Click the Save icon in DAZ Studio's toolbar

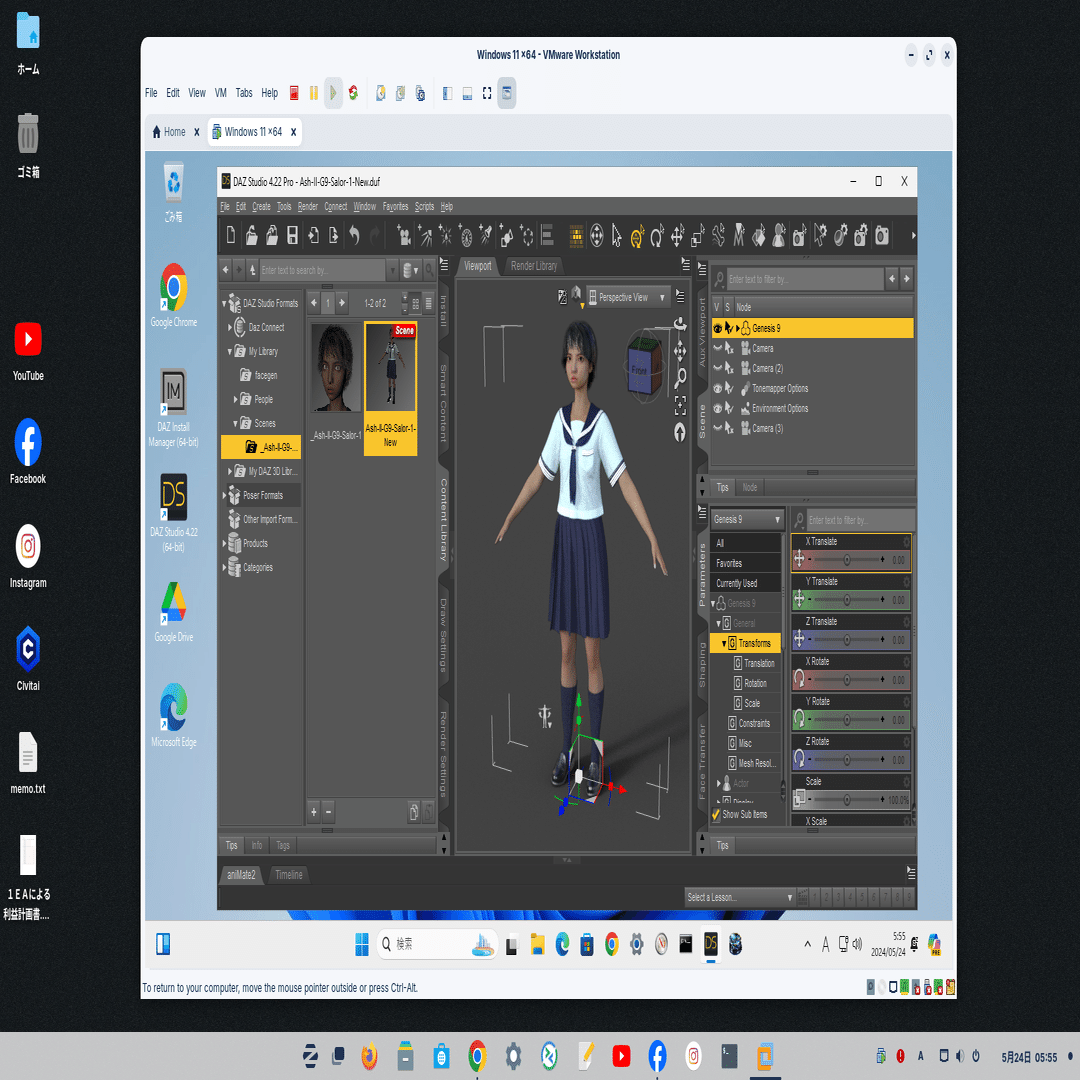click(292, 235)
